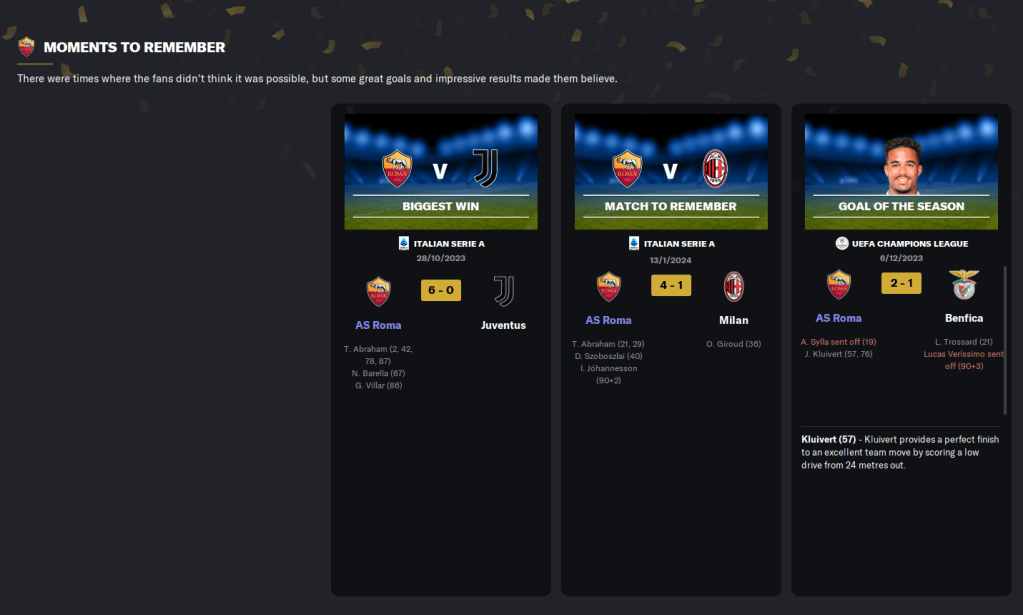The height and width of the screenshot is (615, 1023).
Task: Click the AS Roma crest beside Moments to Remember
Action: [x=26, y=47]
